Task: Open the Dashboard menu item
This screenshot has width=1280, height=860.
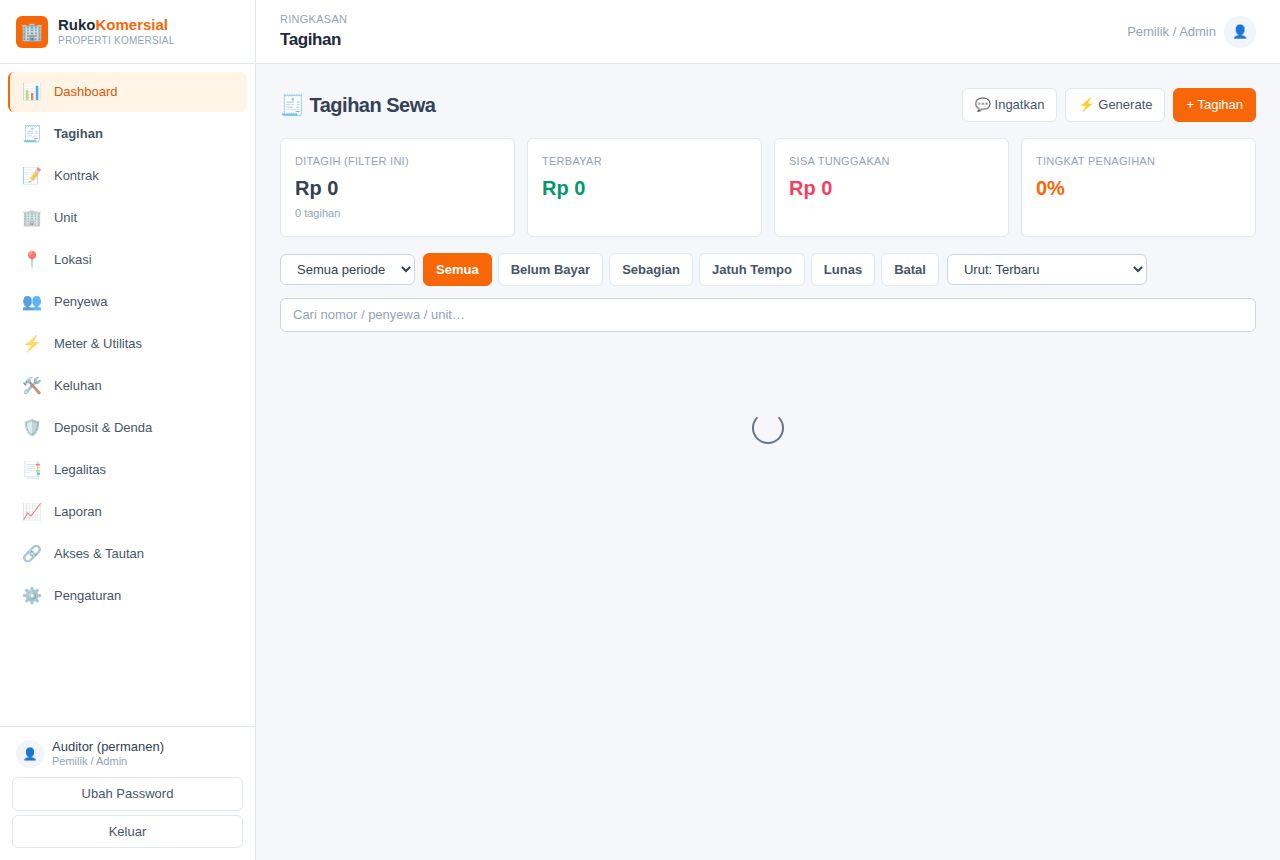Action: click(127, 92)
